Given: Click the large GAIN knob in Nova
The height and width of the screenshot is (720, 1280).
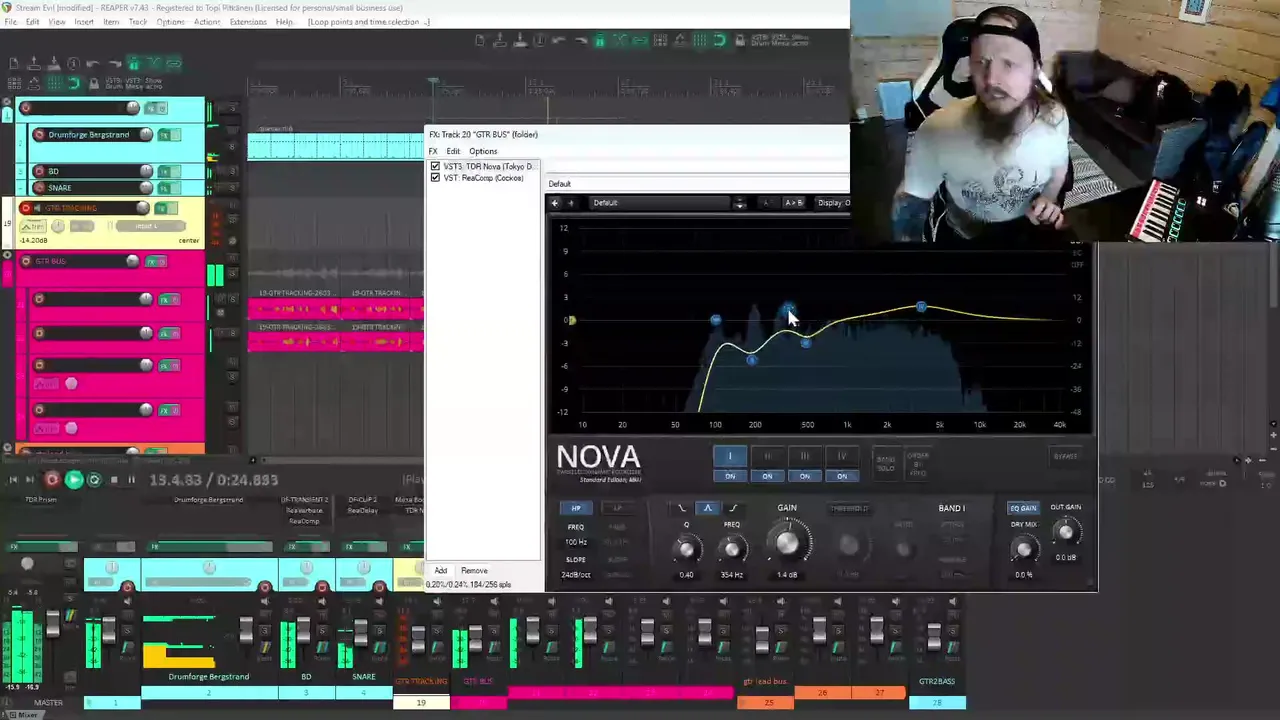Looking at the screenshot, I should coord(787,543).
